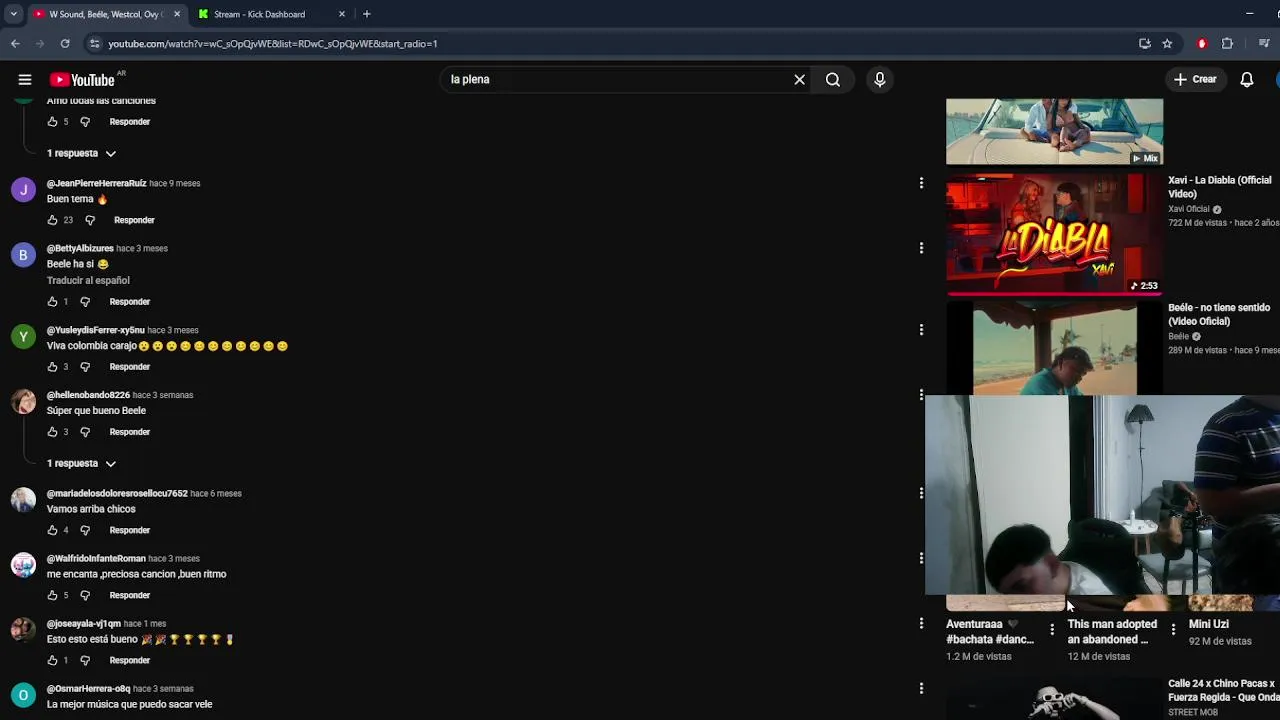Image resolution: width=1280 pixels, height=720 pixels.
Task: Start voice search with the microphone
Action: click(x=880, y=80)
